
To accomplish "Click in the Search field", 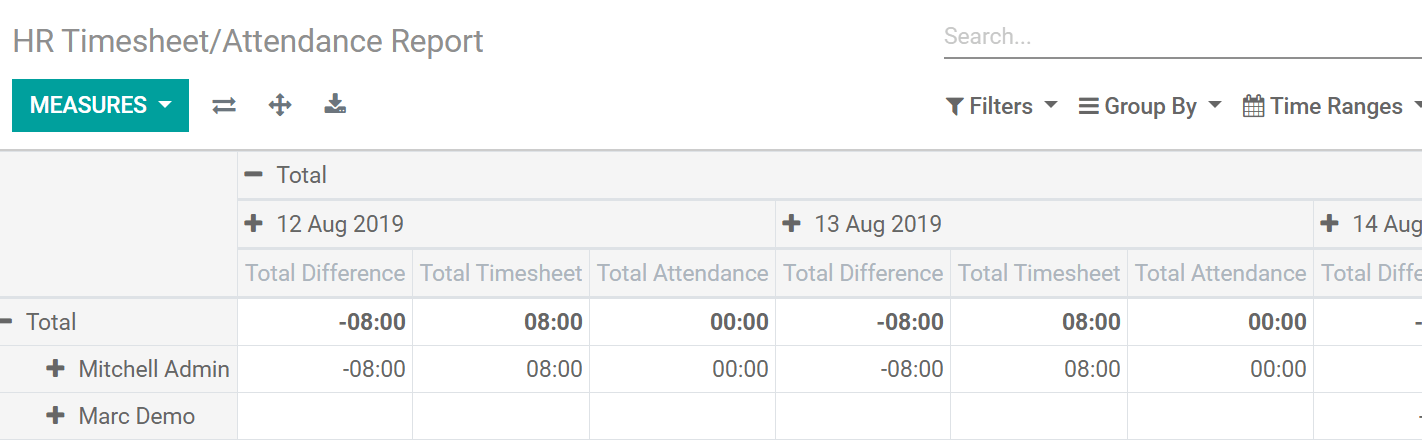I will pos(1180,37).
